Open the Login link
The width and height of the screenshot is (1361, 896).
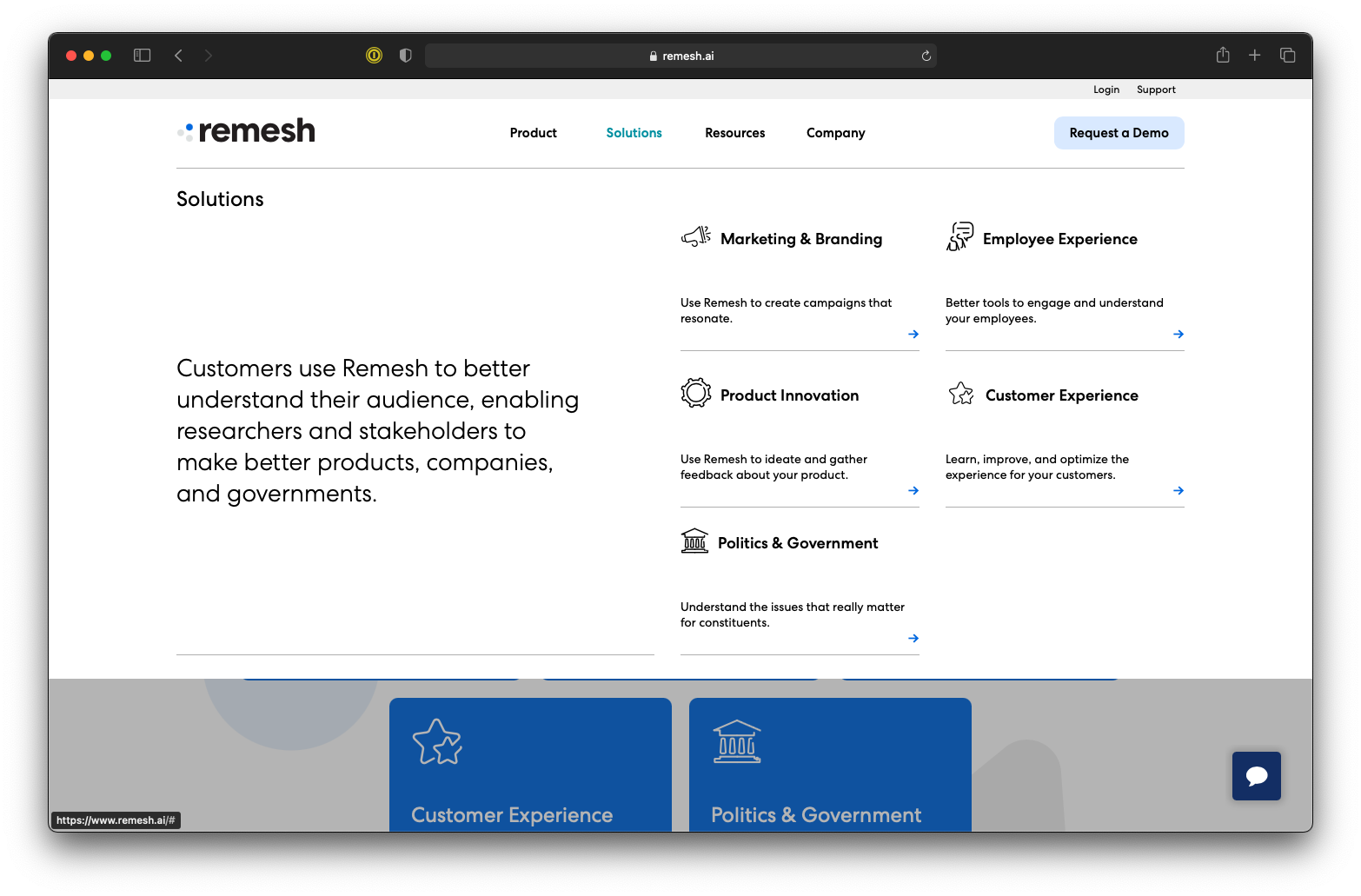click(1106, 90)
